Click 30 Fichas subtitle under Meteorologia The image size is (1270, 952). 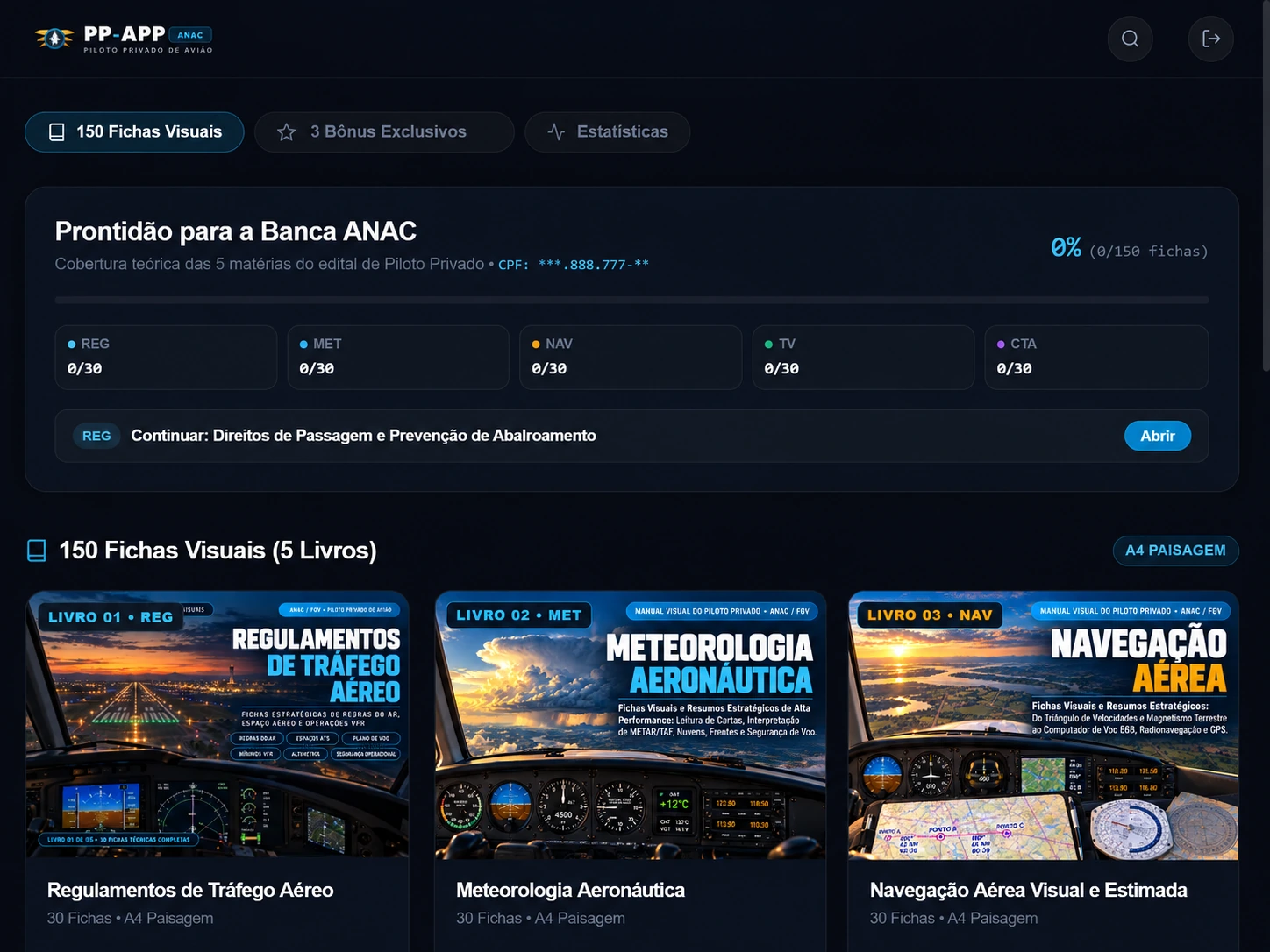click(x=540, y=918)
